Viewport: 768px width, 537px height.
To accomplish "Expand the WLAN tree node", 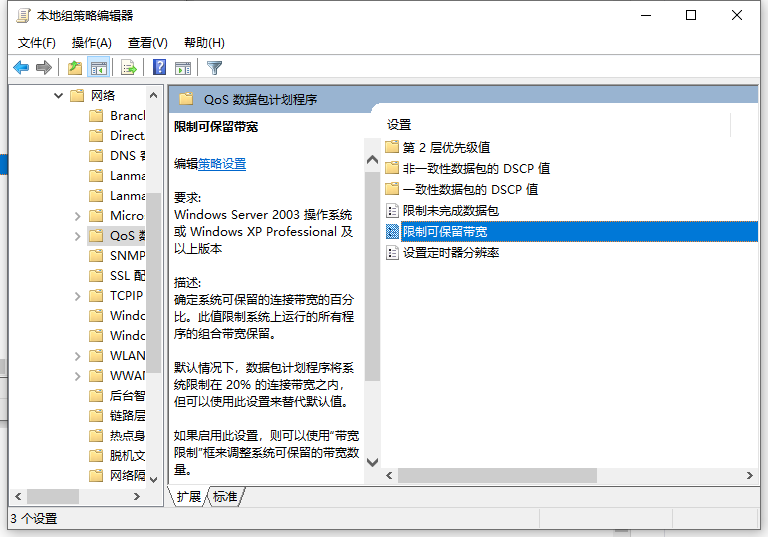I will click(x=77, y=356).
